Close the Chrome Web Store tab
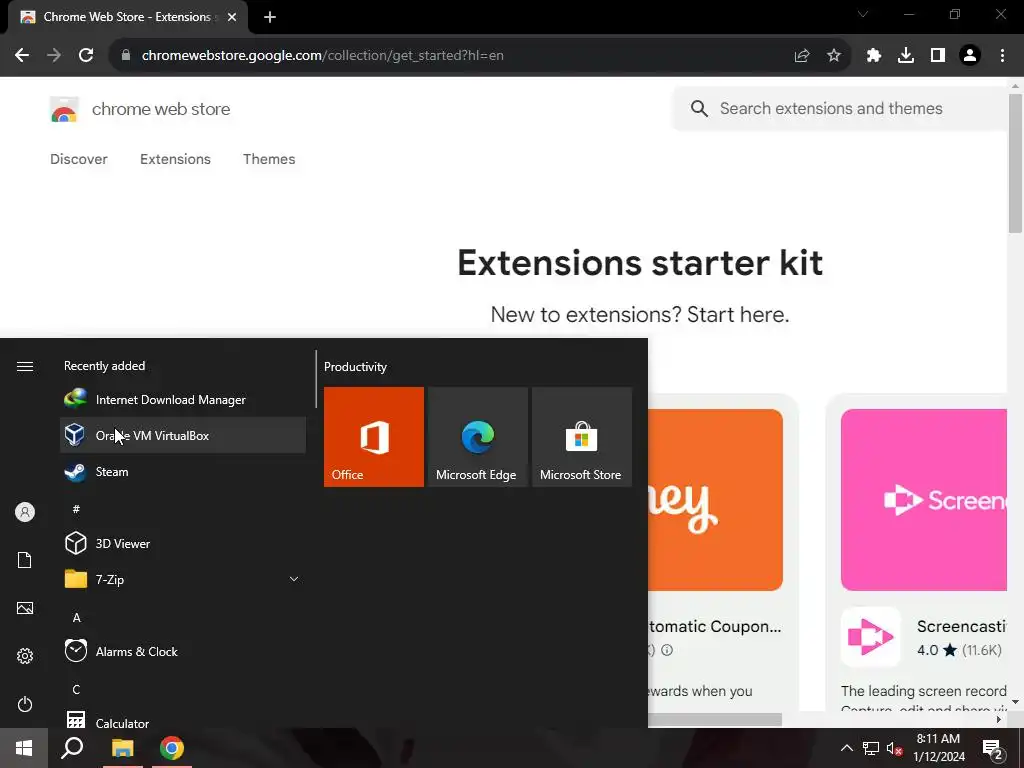 coord(232,17)
